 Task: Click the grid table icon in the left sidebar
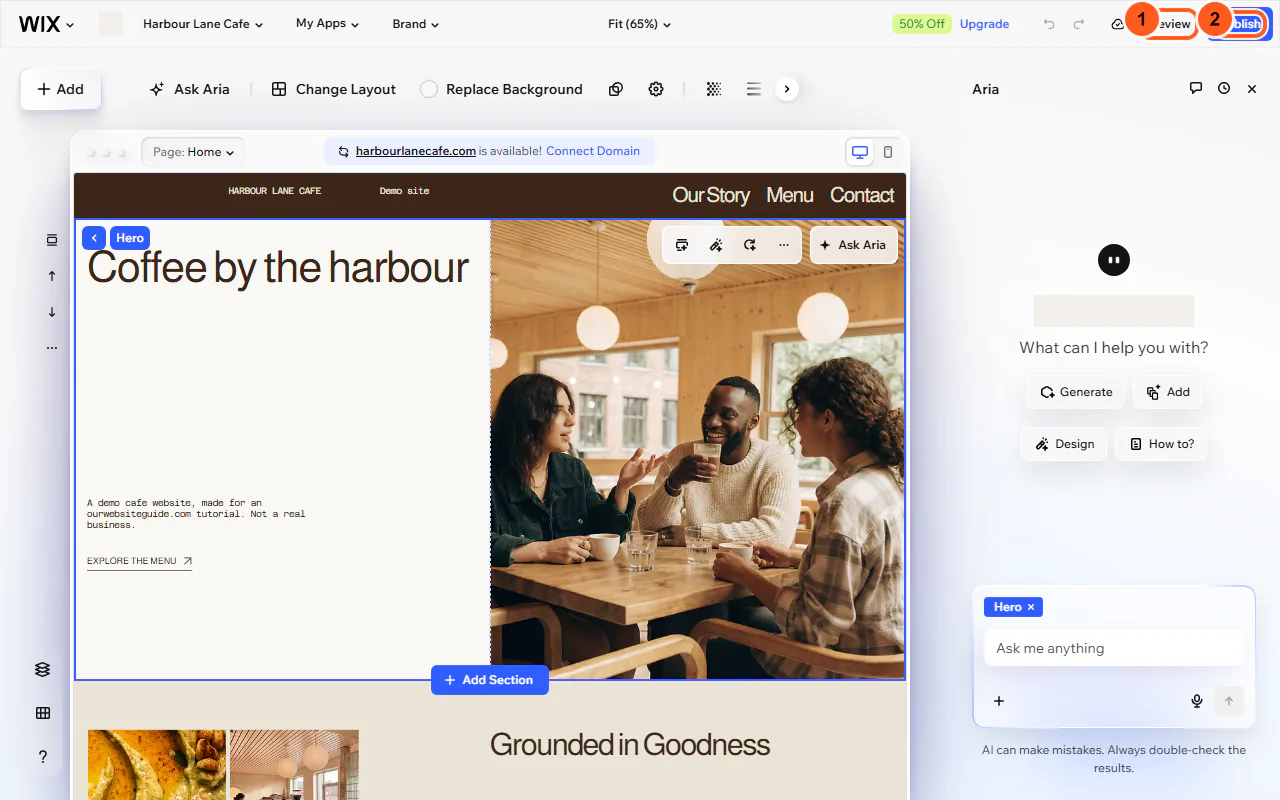[x=42, y=713]
